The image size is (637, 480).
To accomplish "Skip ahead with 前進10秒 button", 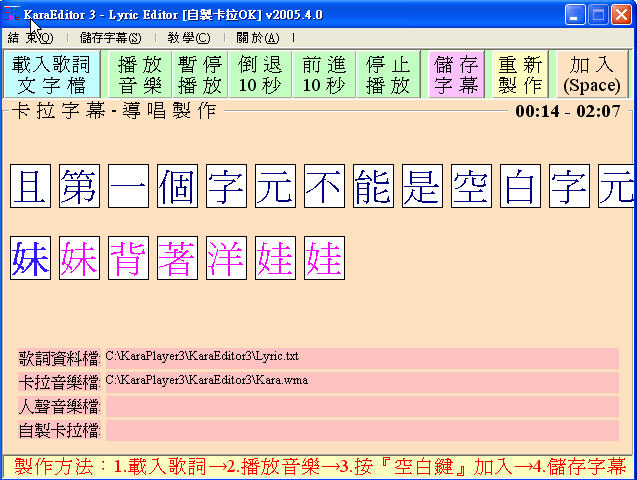I will pos(324,75).
